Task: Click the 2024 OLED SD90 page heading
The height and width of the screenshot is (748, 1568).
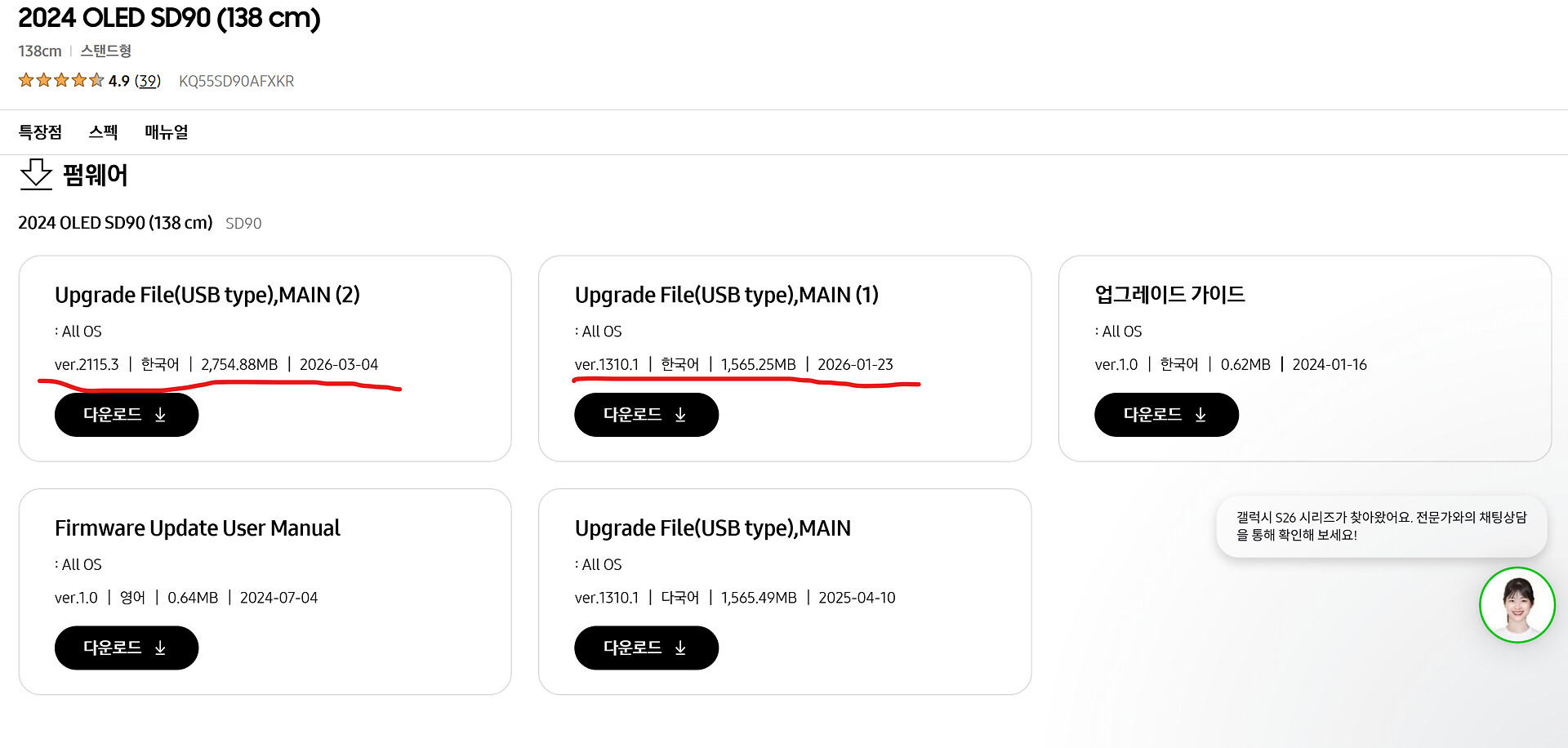Action: (x=169, y=18)
